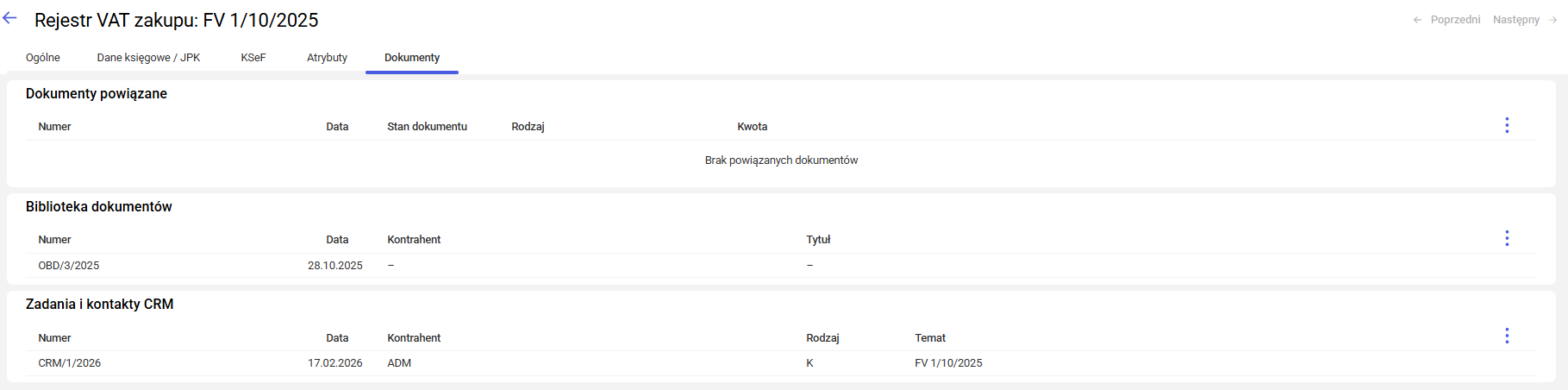
Task: Go to Następny record
Action: (x=1524, y=20)
